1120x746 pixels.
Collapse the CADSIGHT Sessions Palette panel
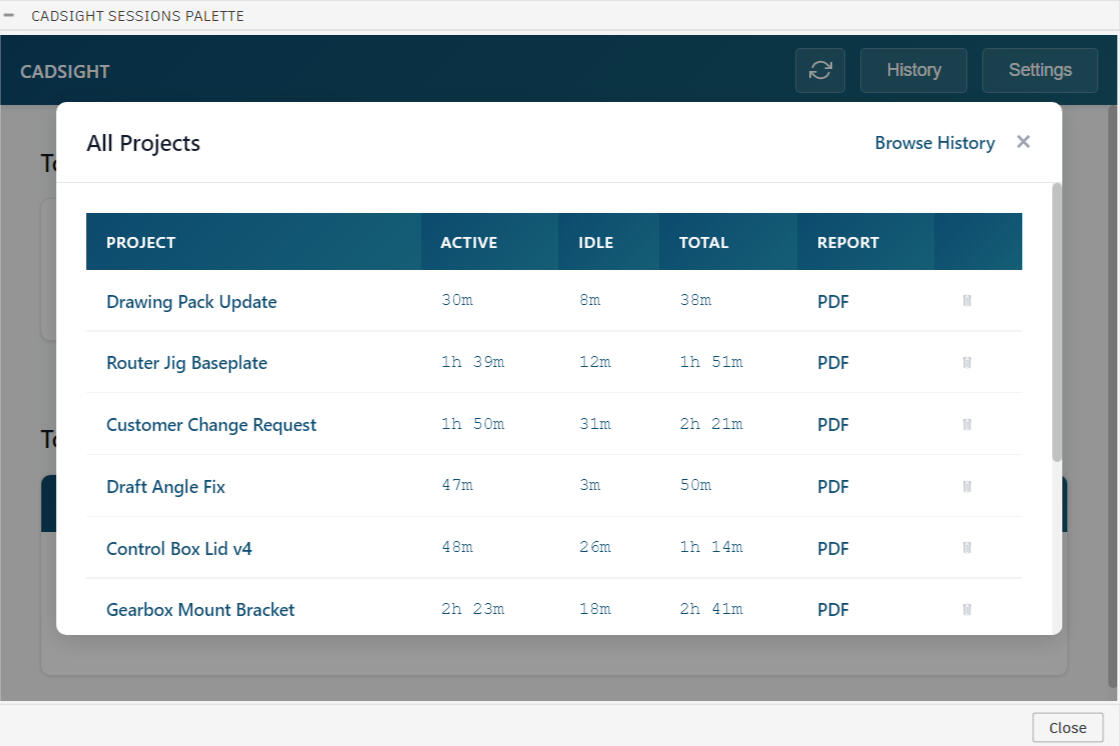click(x=10, y=15)
